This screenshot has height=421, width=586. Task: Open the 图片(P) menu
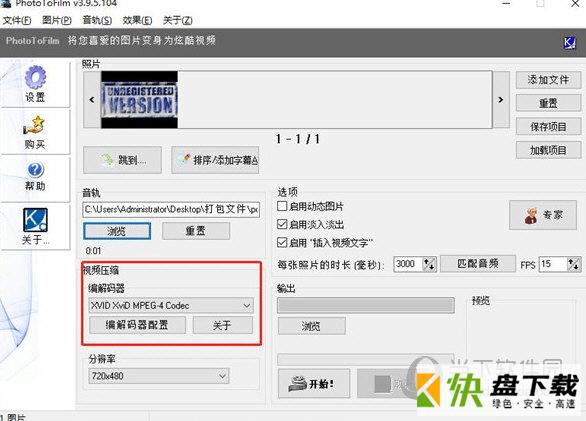coord(57,20)
